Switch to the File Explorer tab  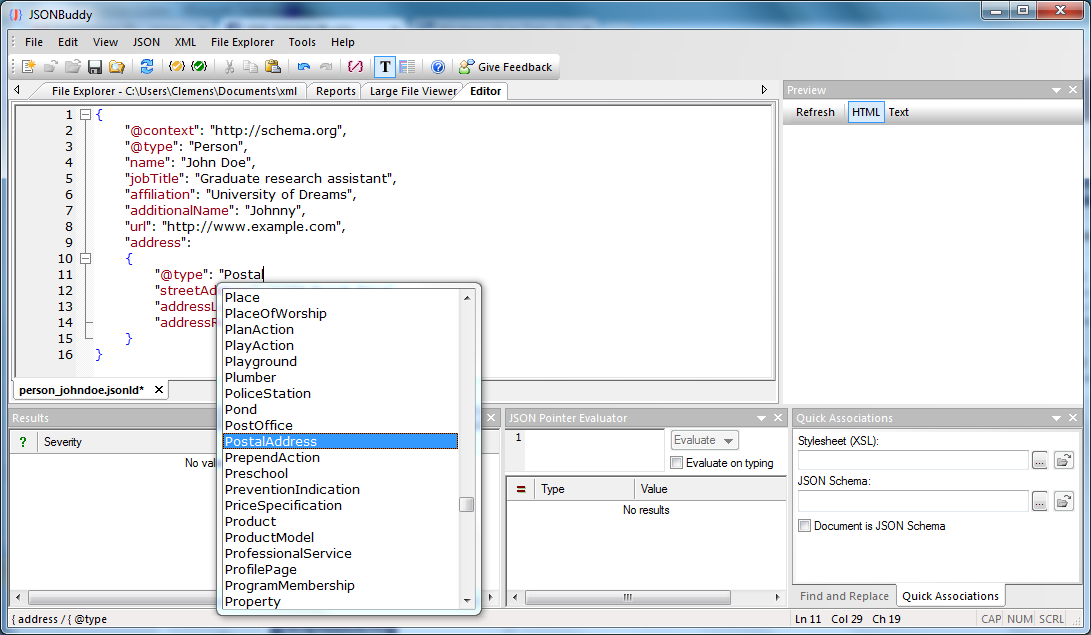tap(174, 91)
